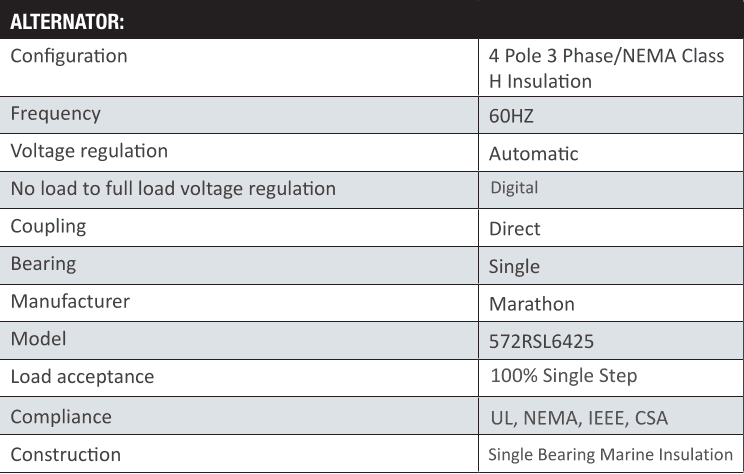
Task: Click the Single bearing value
Action: (514, 267)
